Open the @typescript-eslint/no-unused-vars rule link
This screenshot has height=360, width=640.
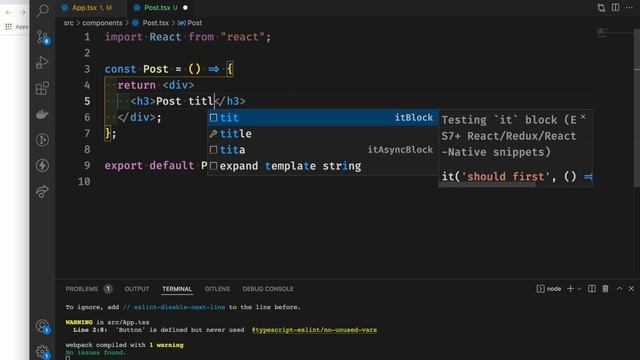(x=314, y=330)
